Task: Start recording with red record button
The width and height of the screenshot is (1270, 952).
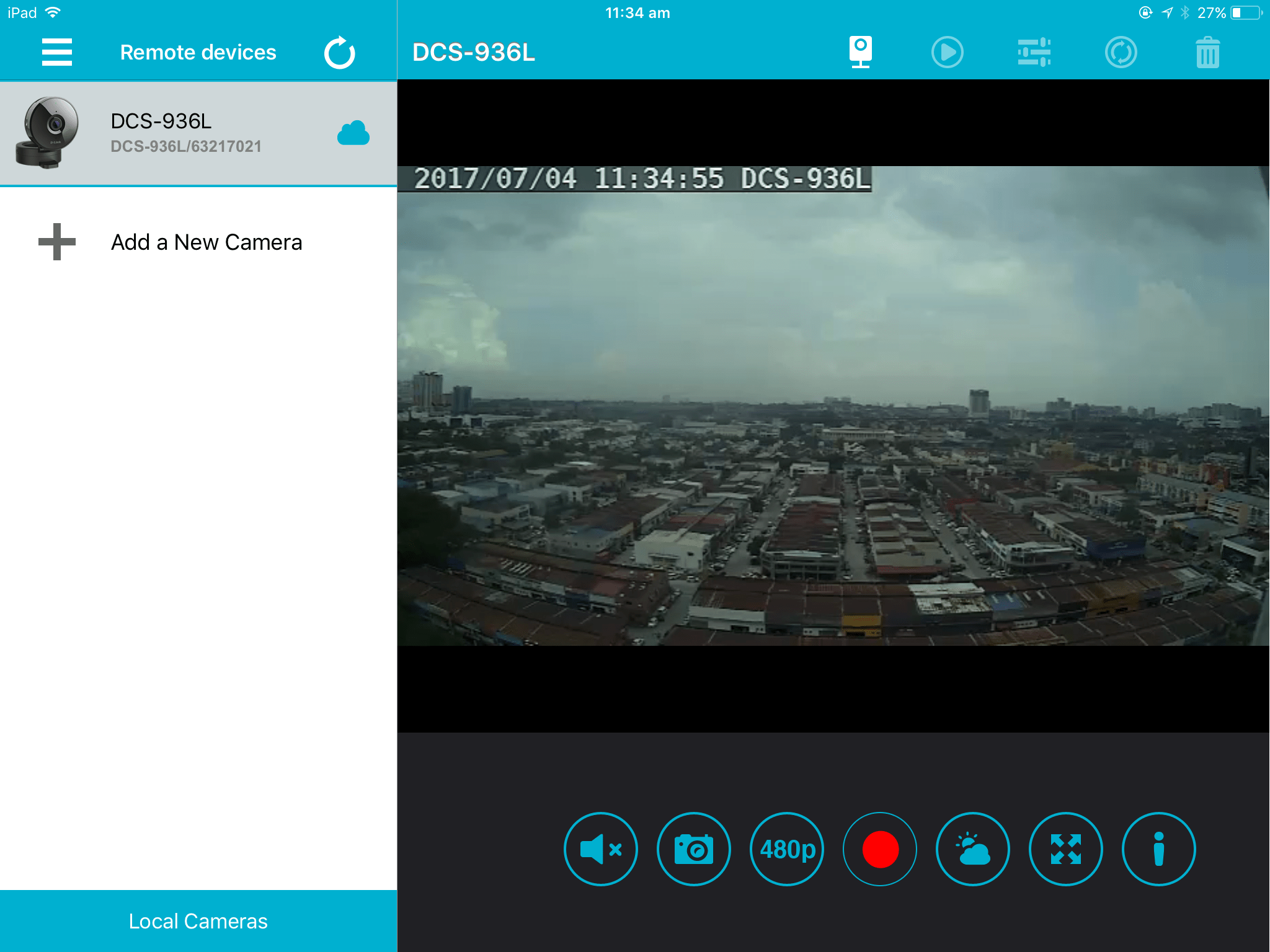Action: [880, 848]
